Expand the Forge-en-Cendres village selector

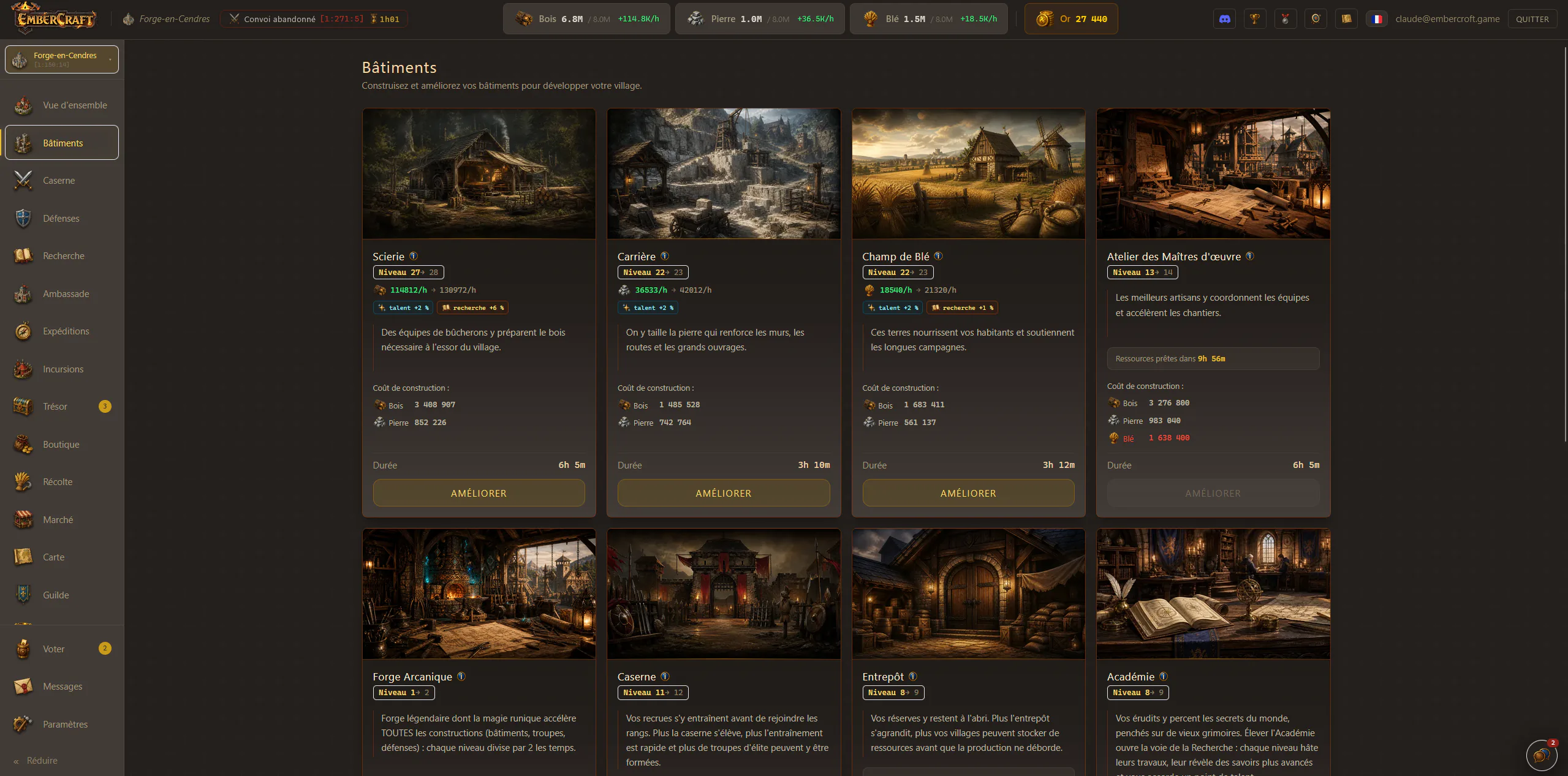[x=62, y=59]
